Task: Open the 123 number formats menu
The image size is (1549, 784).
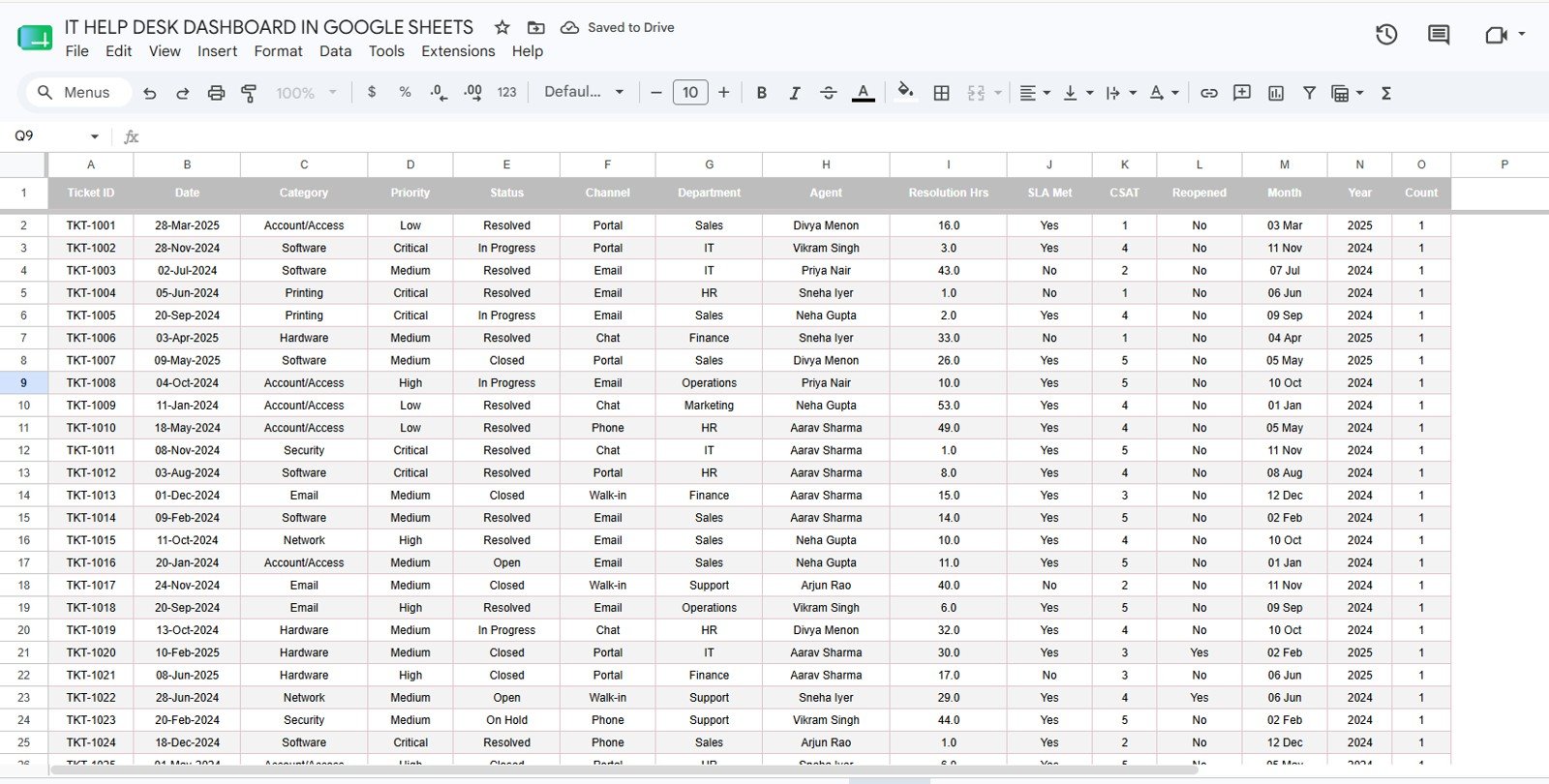Action: click(506, 92)
